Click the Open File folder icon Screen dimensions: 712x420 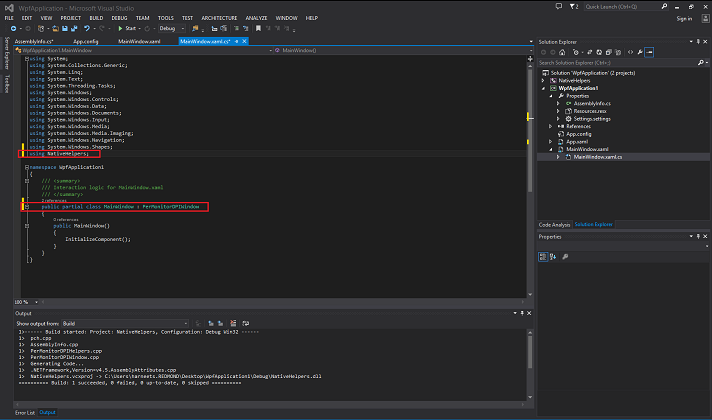pos(55,29)
